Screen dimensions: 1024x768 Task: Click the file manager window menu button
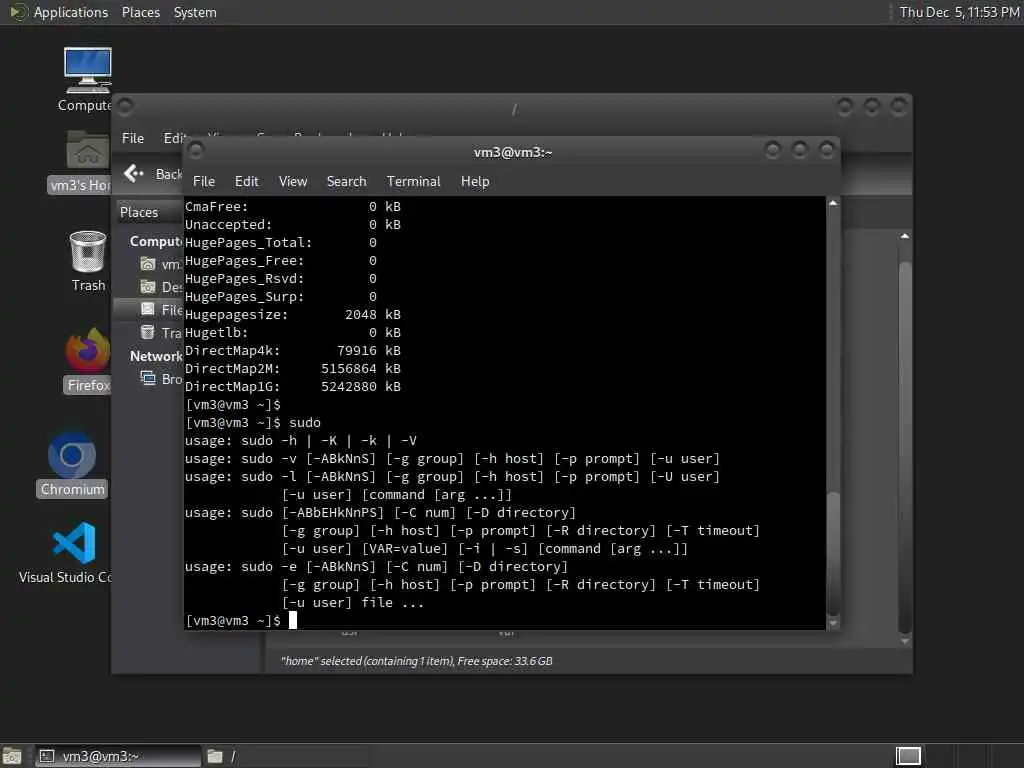click(x=125, y=106)
